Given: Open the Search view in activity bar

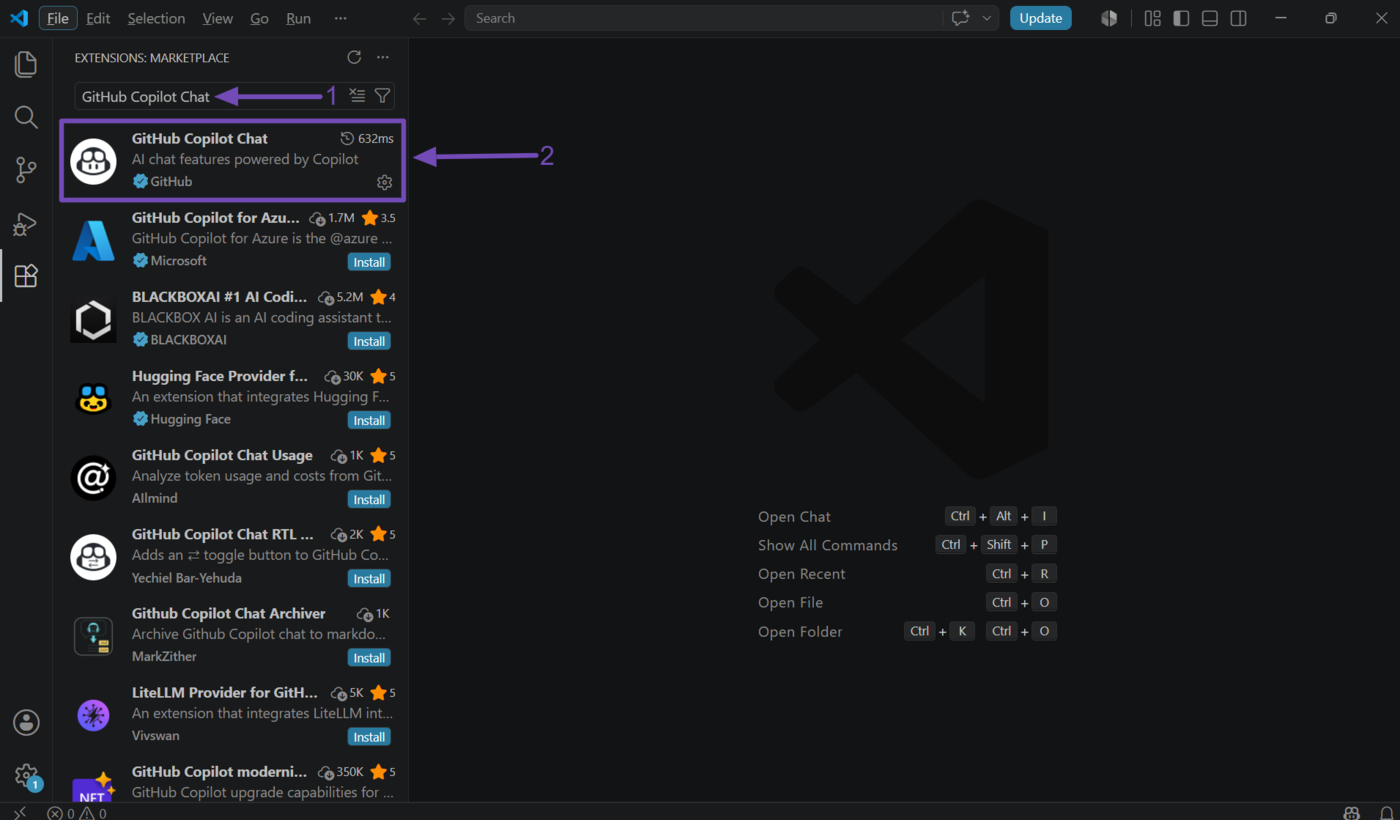Looking at the screenshot, I should tap(26, 117).
